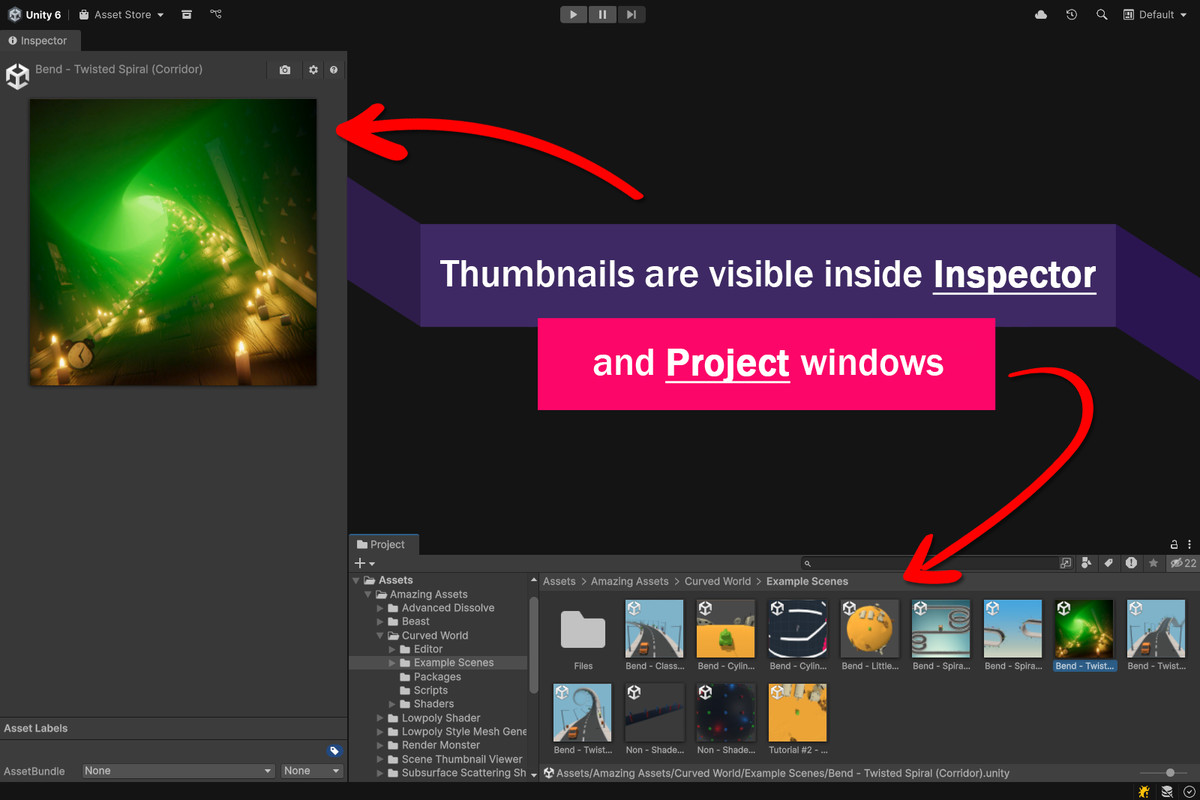The image size is (1200, 800).
Task: Open the Default layout dropdown
Action: 1155,15
